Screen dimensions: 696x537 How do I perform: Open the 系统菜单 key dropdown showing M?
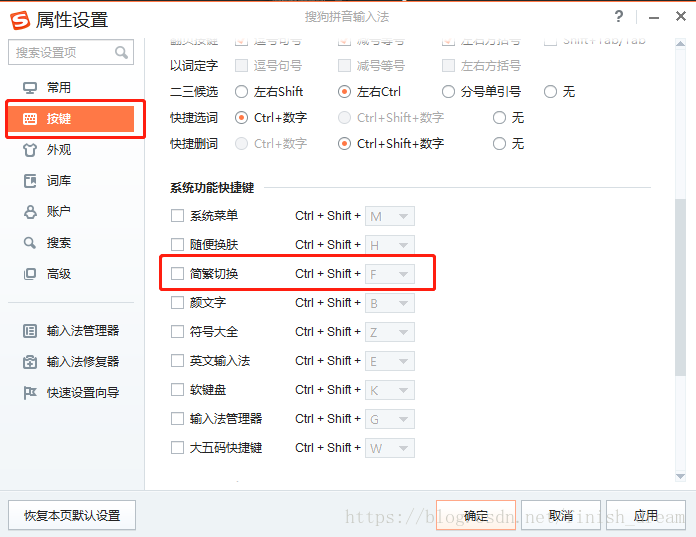[x=390, y=216]
